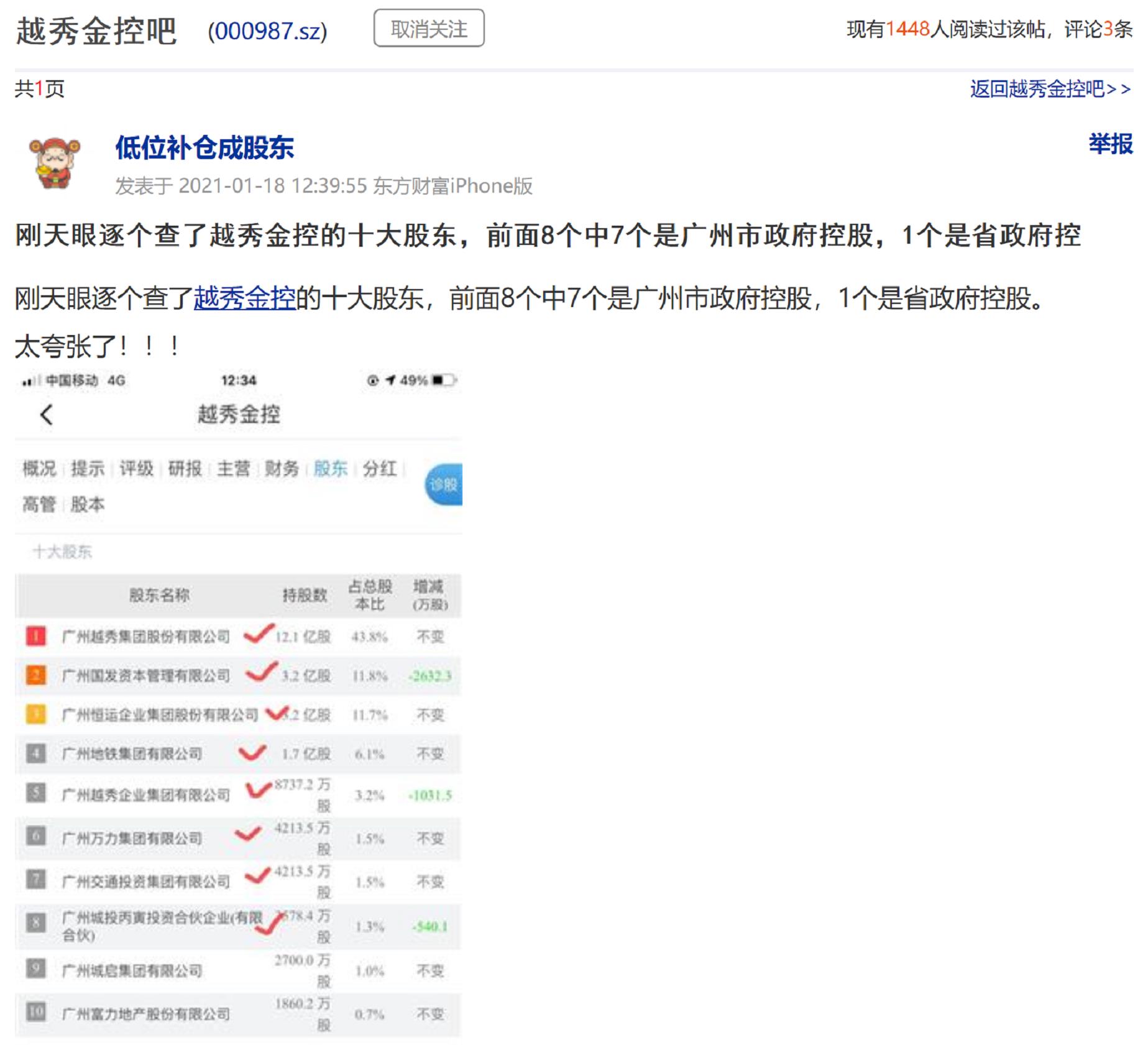The width and height of the screenshot is (1148, 1045).
Task: Click rank 4 gray badge icon
Action: (x=36, y=753)
